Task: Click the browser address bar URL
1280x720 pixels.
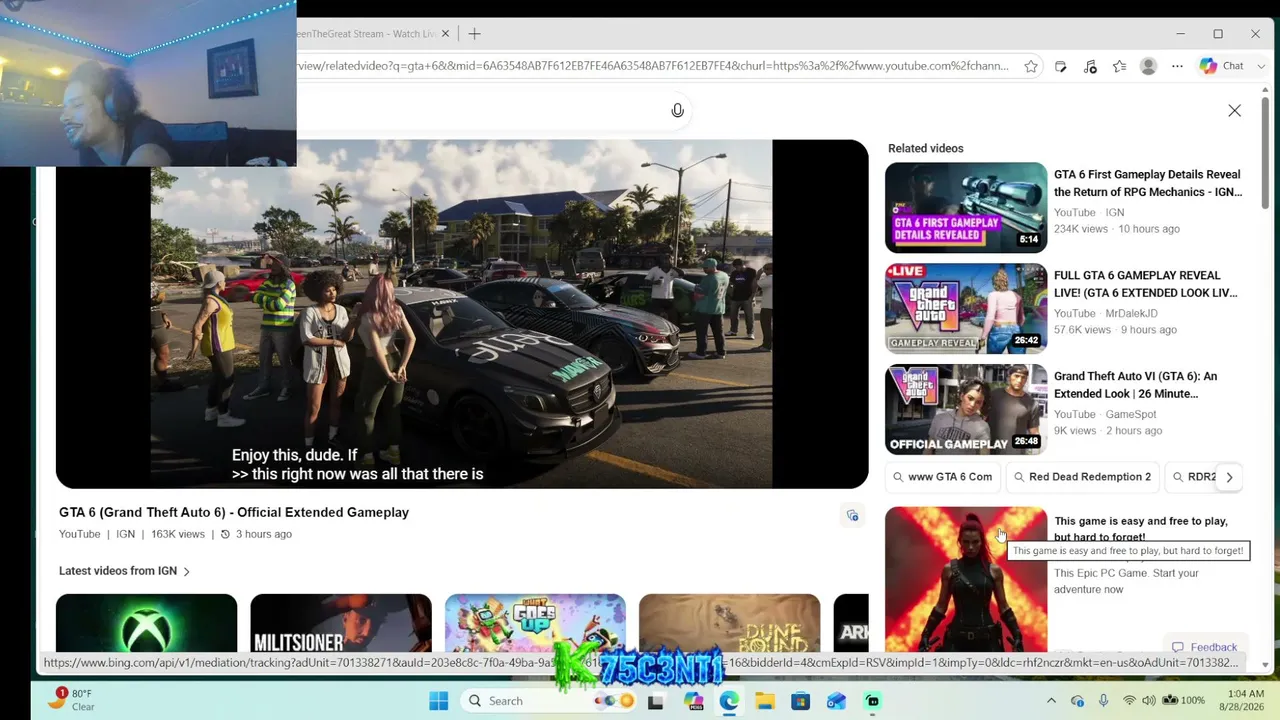Action: [x=653, y=66]
